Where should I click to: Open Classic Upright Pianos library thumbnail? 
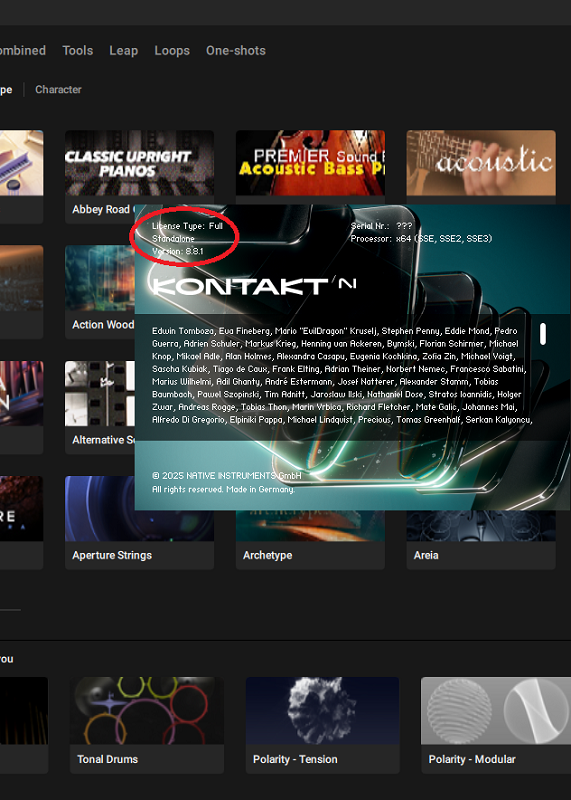139,163
